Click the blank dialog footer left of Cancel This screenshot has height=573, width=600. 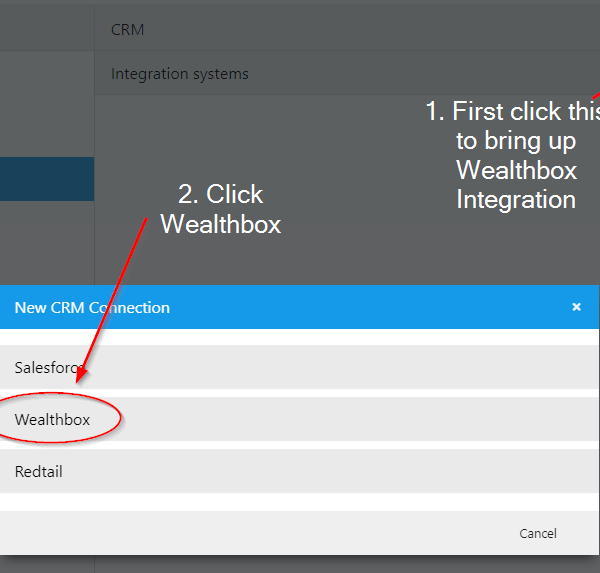click(250, 533)
